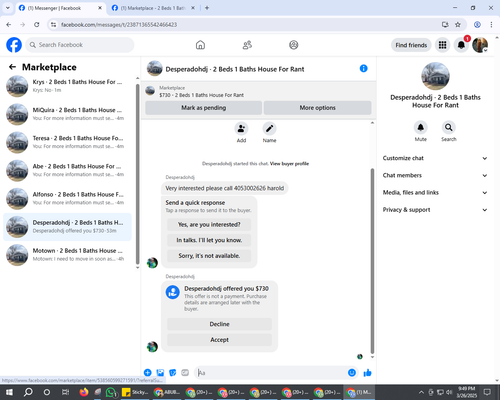Open Friends icon in top navigation
This screenshot has height=400, width=500.
[247, 45]
